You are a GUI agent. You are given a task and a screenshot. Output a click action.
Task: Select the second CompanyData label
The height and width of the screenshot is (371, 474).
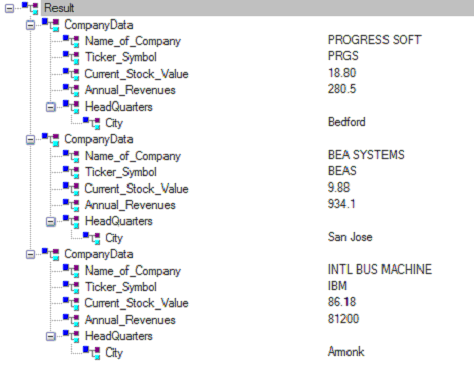pyautogui.click(x=99, y=140)
